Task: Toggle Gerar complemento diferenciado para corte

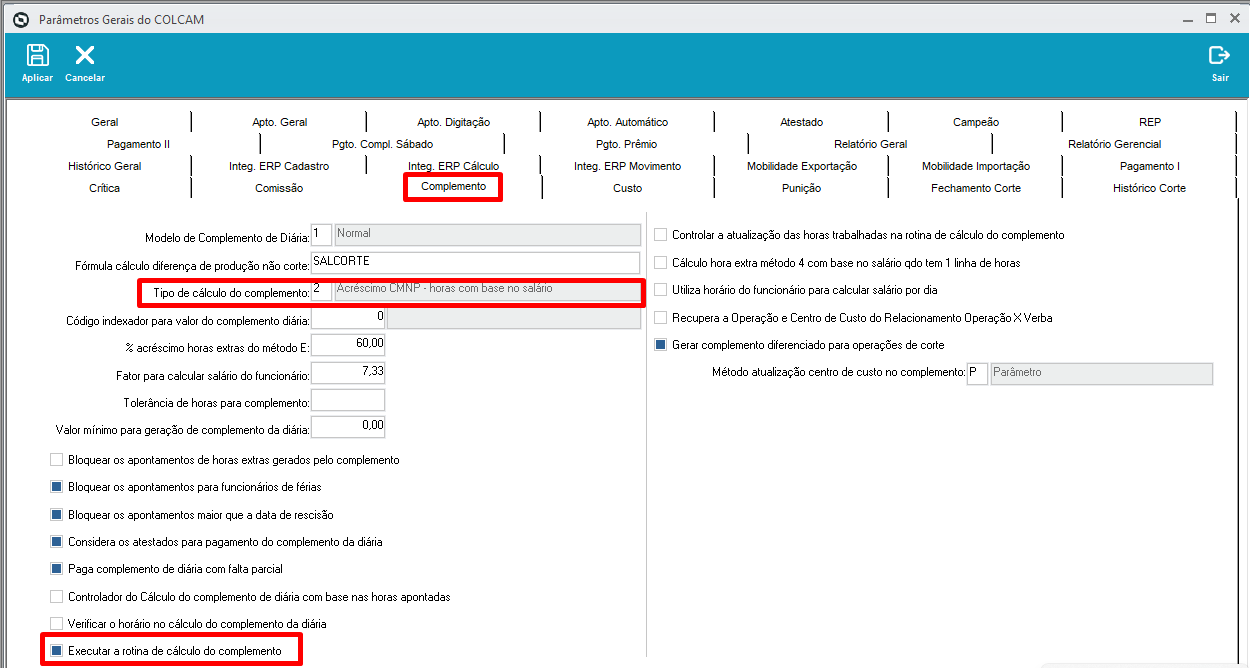Action: point(661,345)
